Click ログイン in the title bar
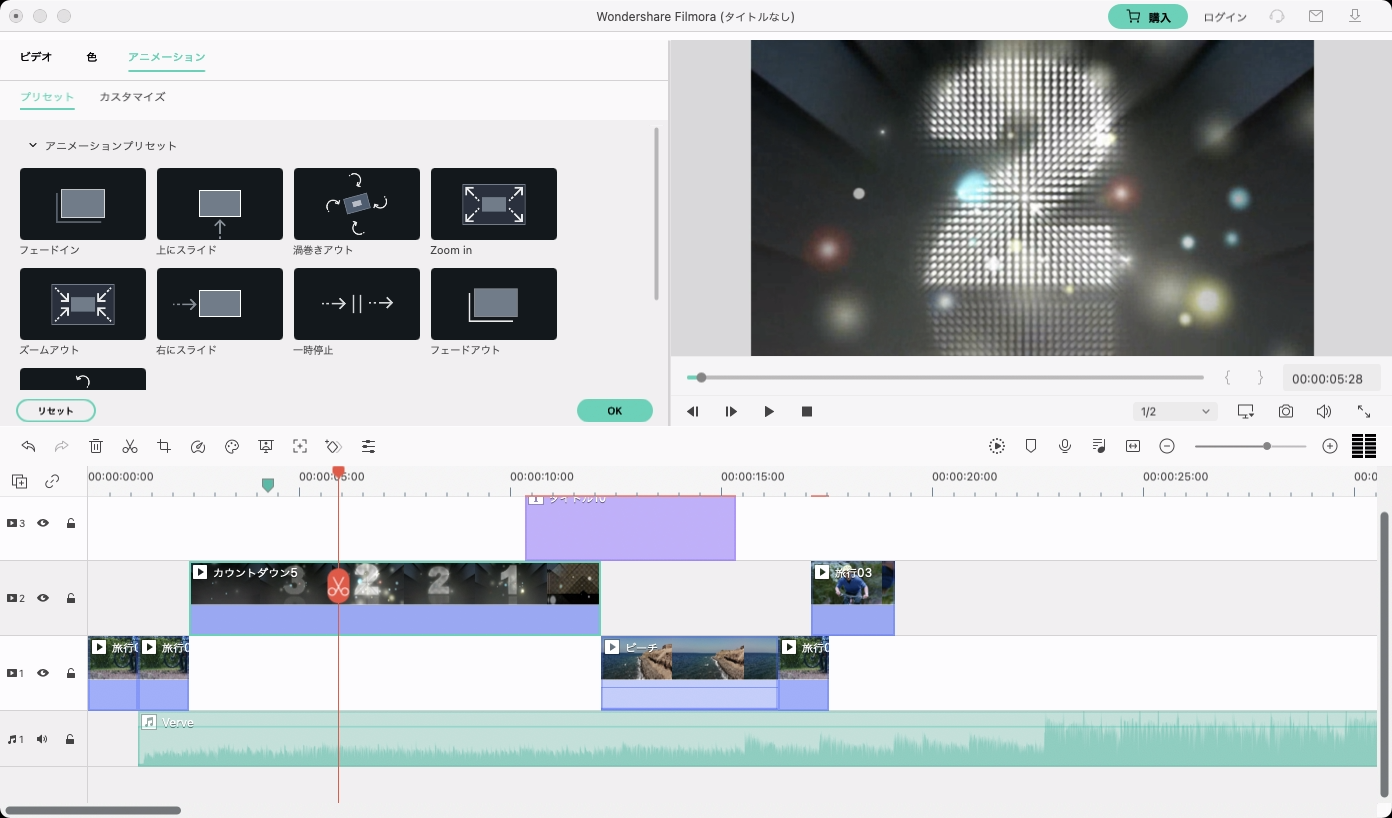The width and height of the screenshot is (1392, 818). pyautogui.click(x=1225, y=17)
